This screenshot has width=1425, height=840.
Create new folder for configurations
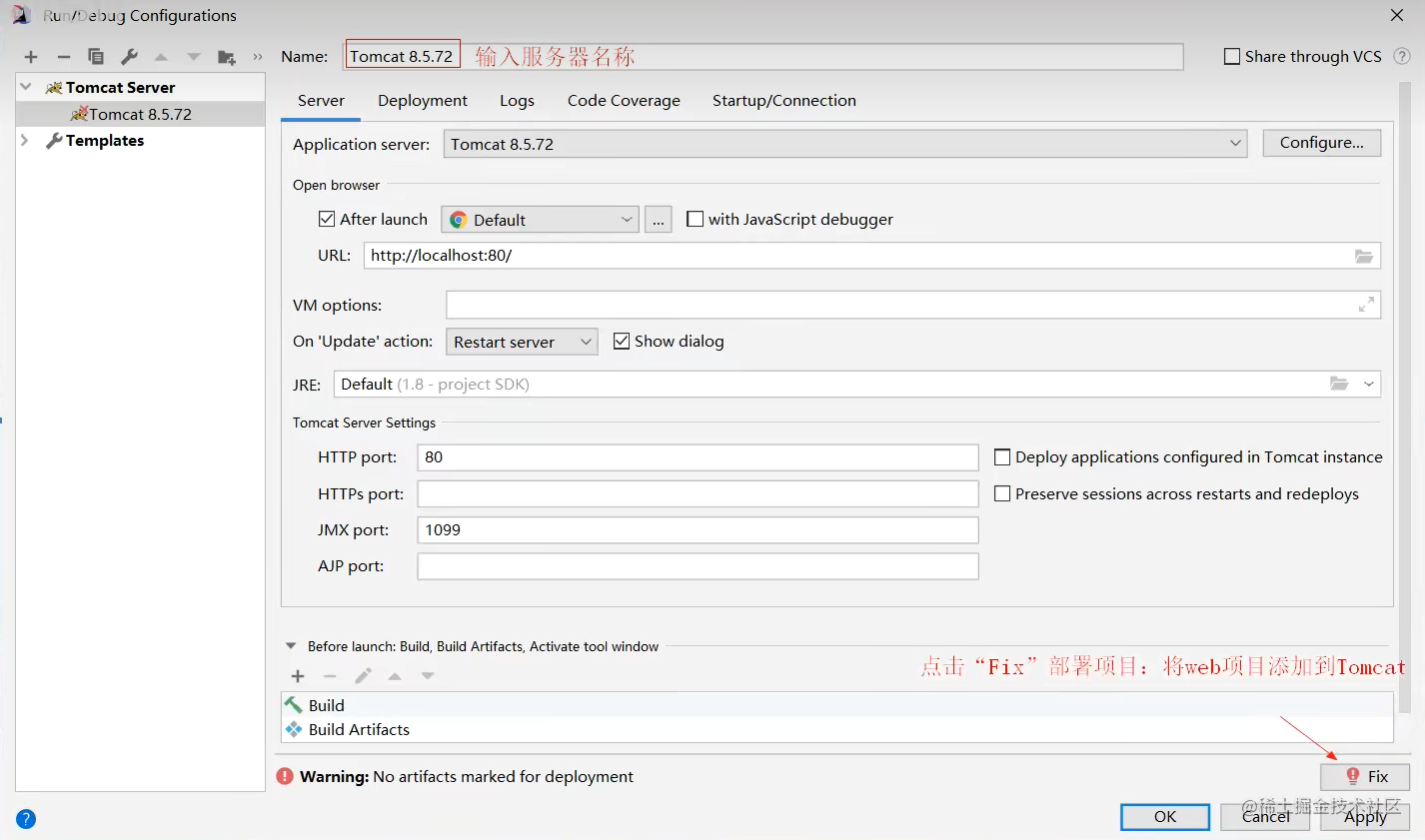[x=227, y=57]
